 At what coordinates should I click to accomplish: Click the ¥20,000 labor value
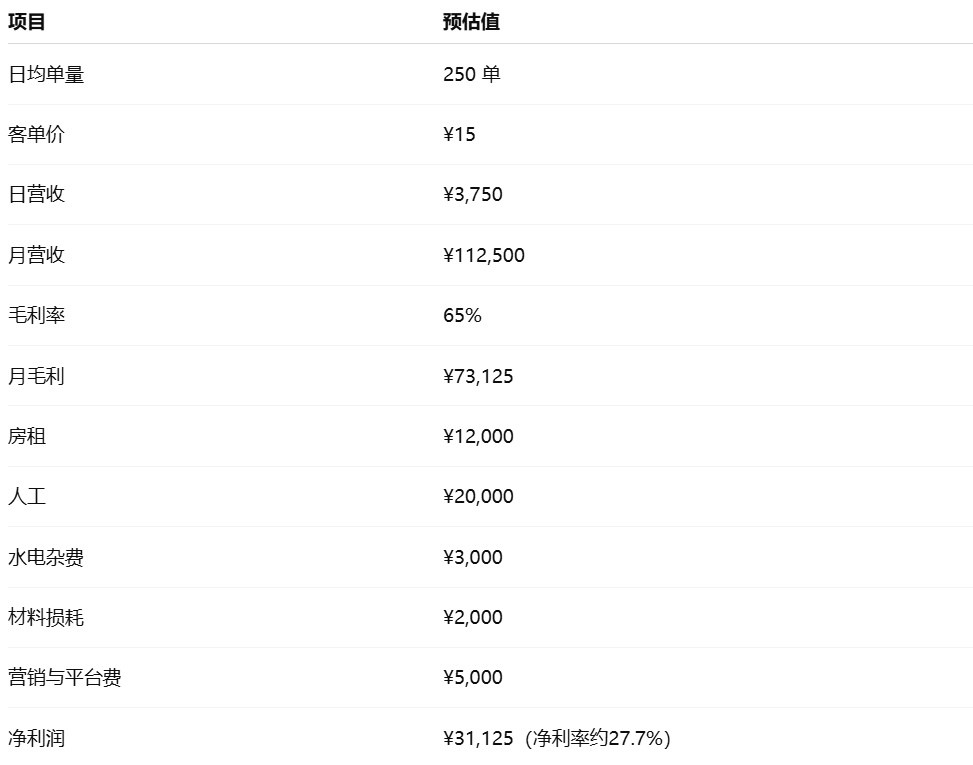tap(478, 497)
